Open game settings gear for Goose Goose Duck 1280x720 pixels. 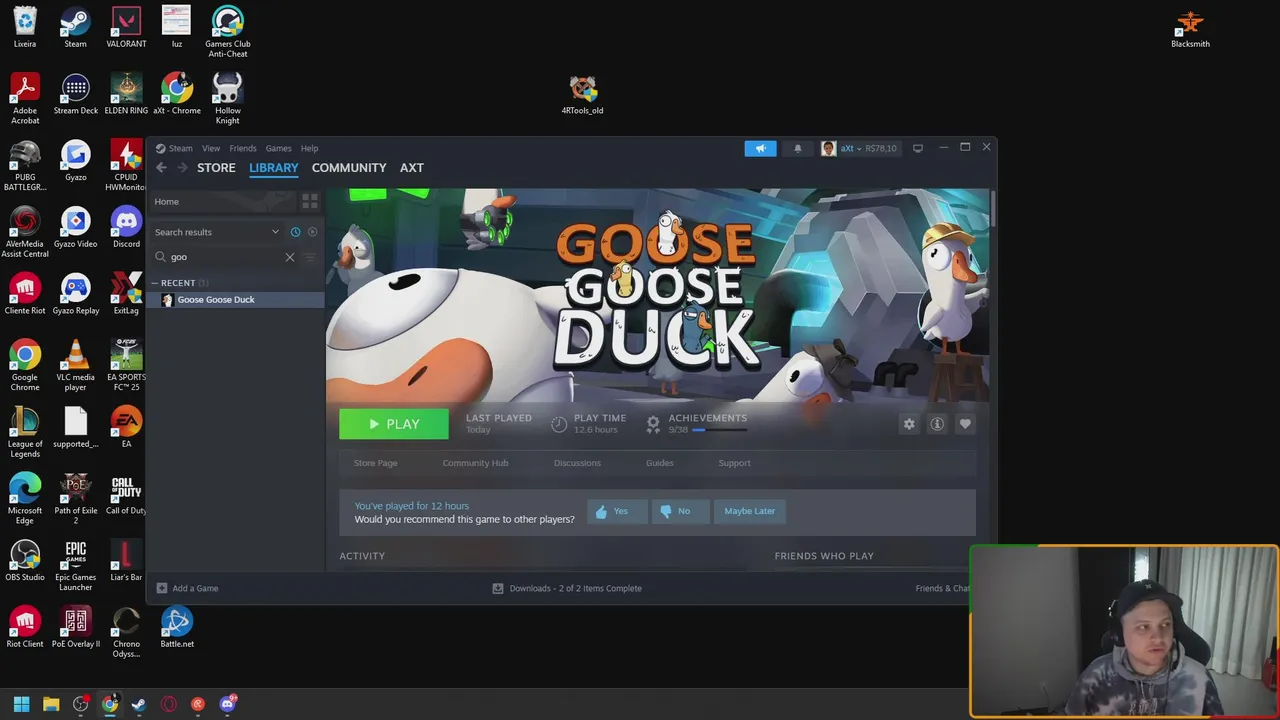click(x=909, y=424)
